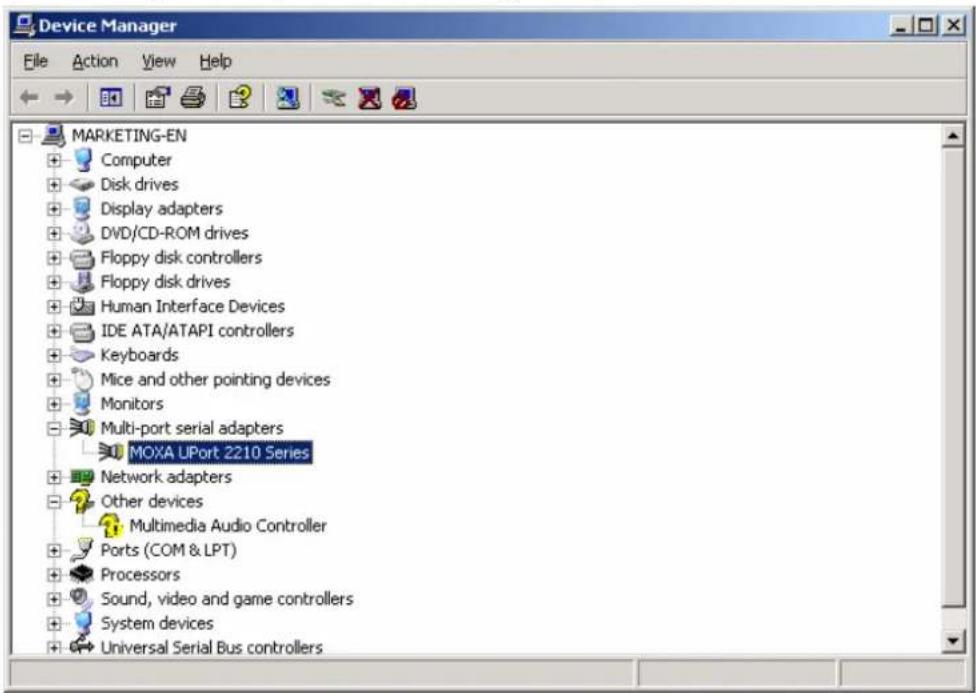Image resolution: width=976 pixels, height=693 pixels.
Task: Click the scroll down arrow
Action: [x=953, y=641]
